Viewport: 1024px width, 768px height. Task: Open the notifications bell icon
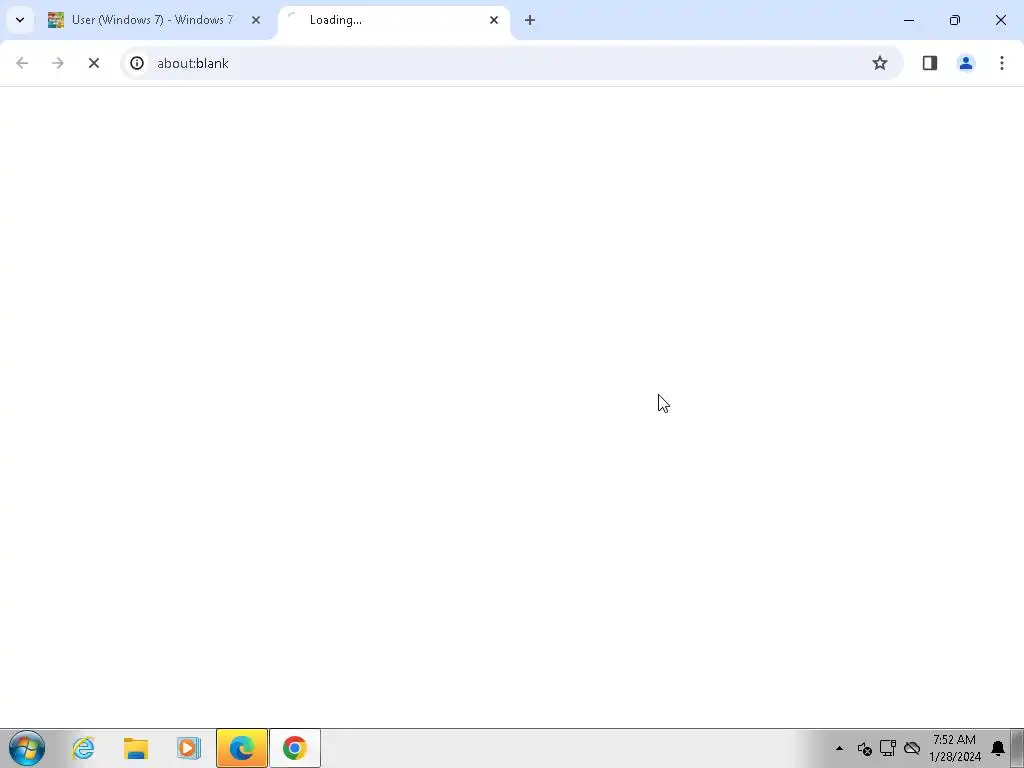tap(997, 748)
